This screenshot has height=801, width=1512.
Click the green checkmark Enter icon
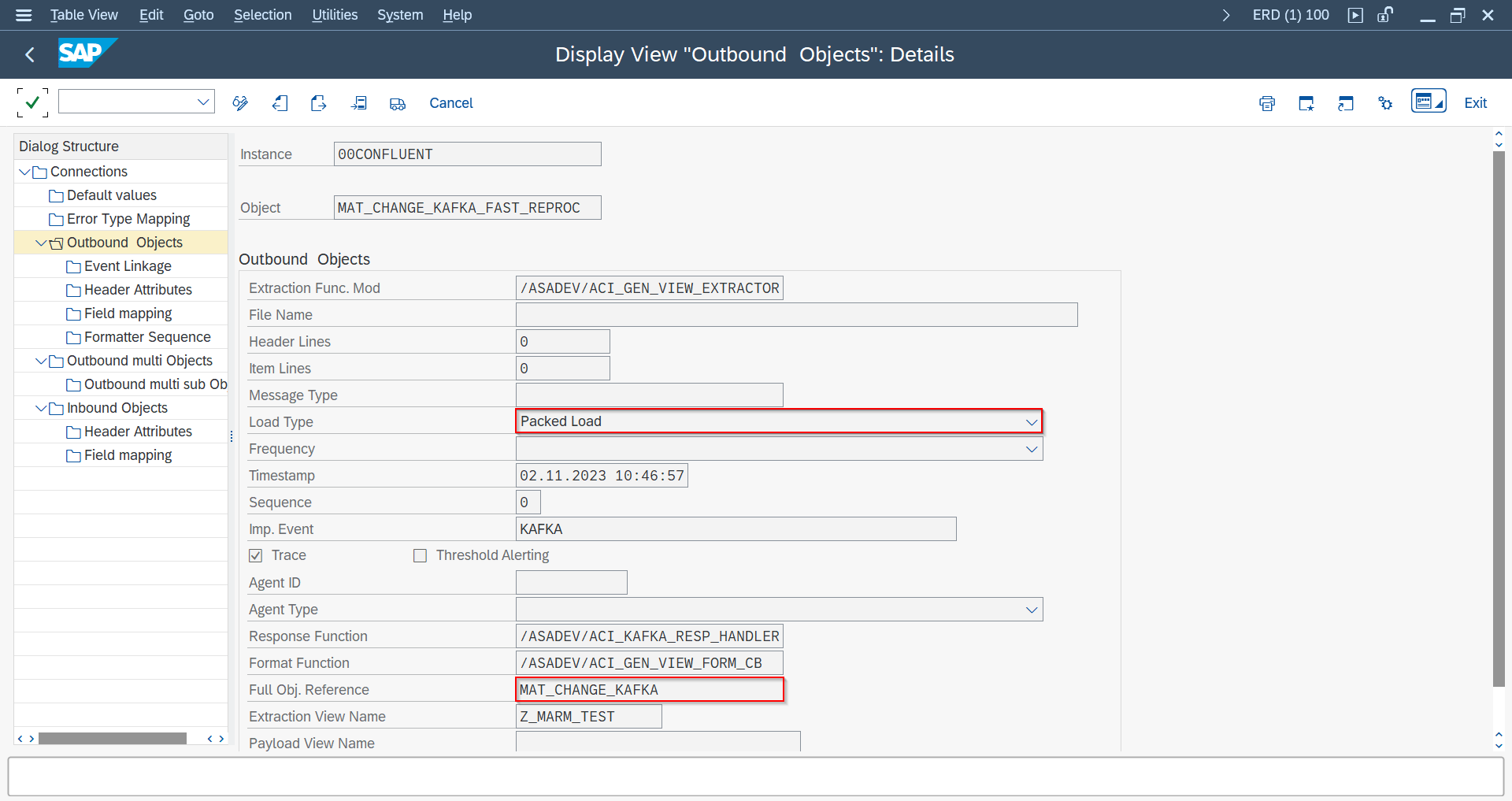click(32, 102)
